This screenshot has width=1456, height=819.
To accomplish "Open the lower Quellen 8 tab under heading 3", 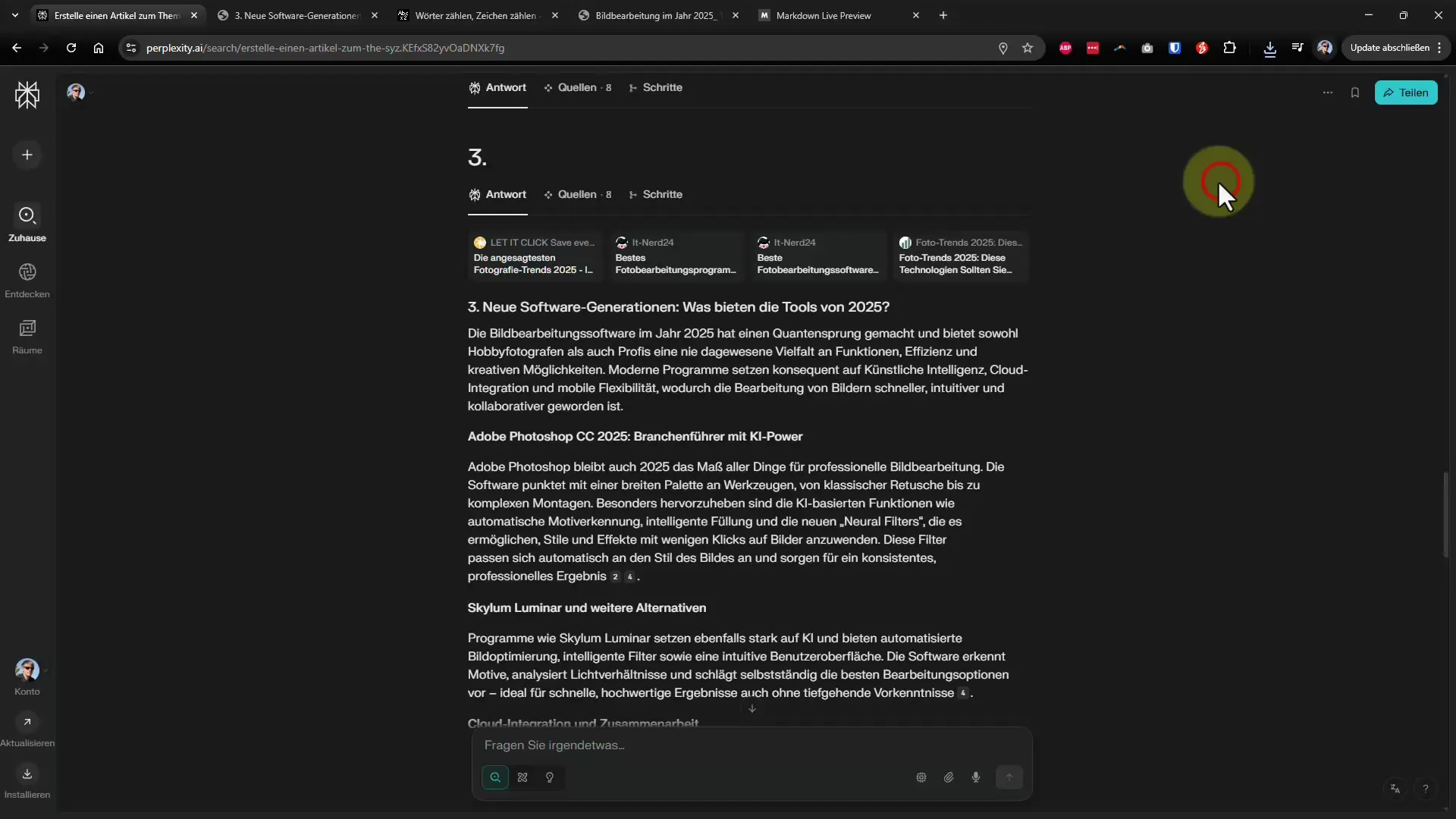I will 578,195.
